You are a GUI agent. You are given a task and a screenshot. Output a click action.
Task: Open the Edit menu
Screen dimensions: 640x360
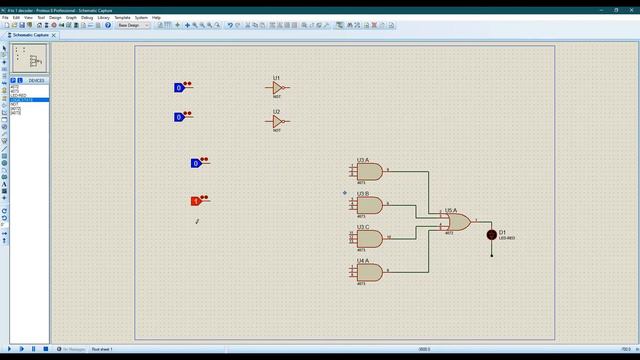coord(16,18)
